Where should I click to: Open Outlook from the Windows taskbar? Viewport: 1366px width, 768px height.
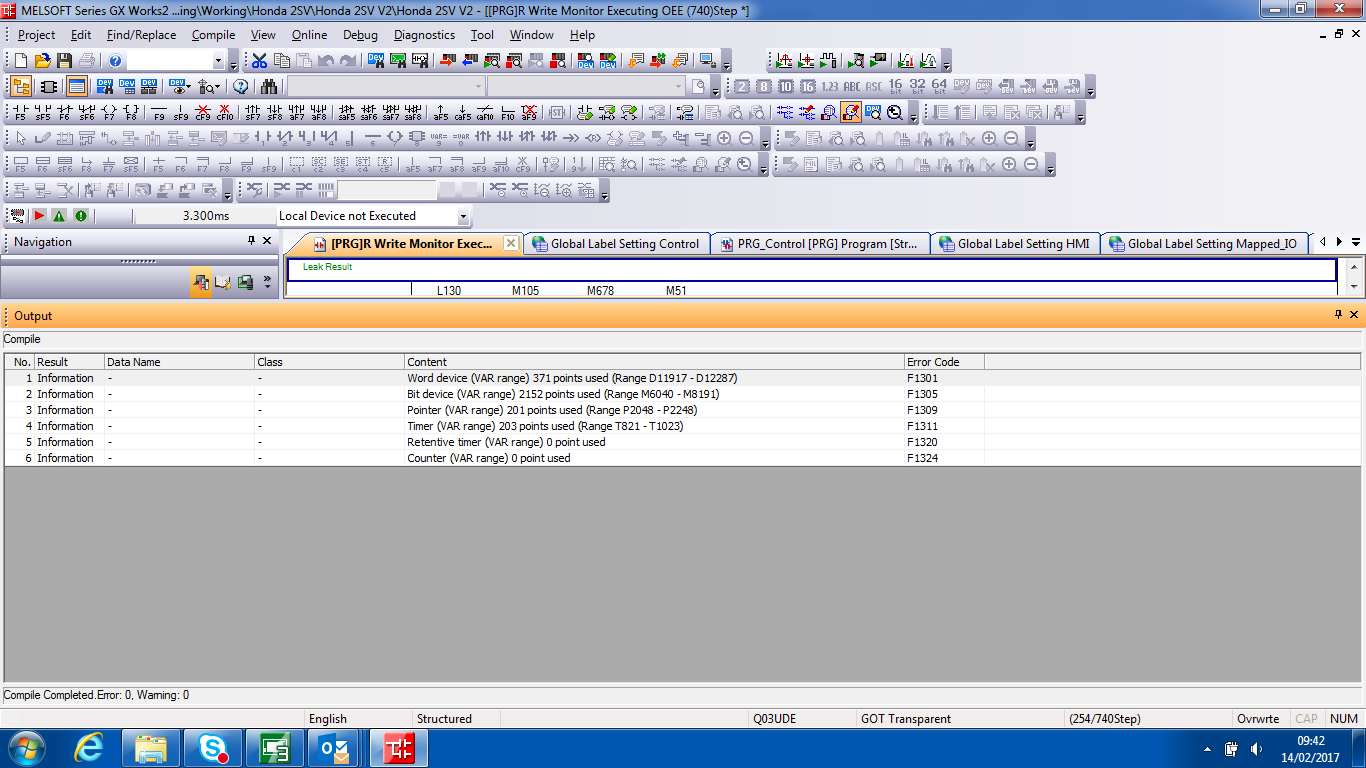point(334,748)
